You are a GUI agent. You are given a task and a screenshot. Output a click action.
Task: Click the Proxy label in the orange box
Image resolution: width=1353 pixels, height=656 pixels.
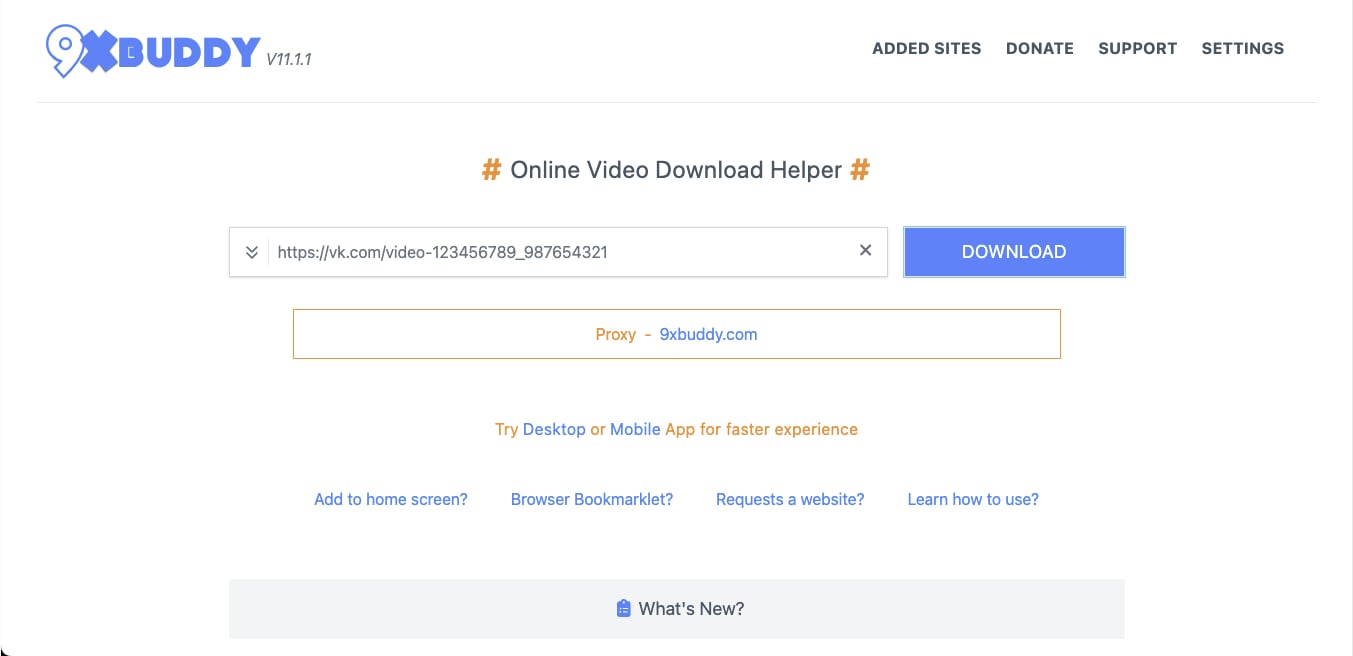click(x=615, y=334)
